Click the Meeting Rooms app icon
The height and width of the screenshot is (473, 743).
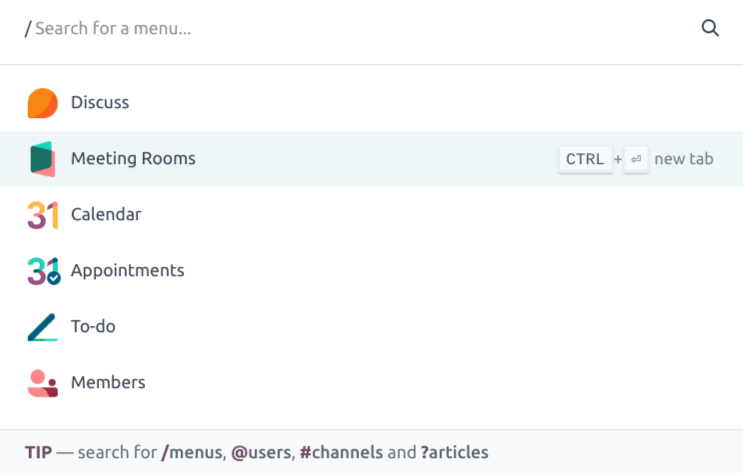click(42, 159)
